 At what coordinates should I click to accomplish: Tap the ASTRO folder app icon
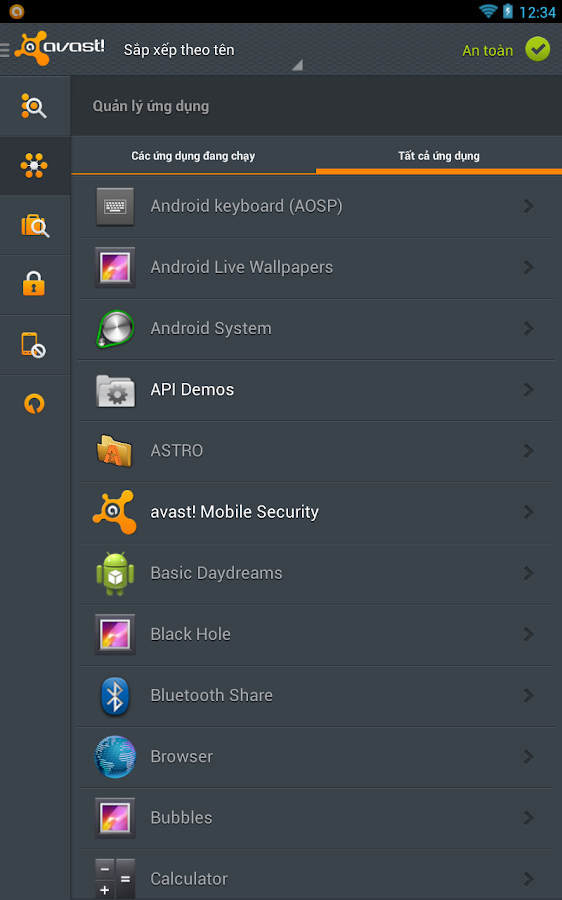tap(115, 451)
